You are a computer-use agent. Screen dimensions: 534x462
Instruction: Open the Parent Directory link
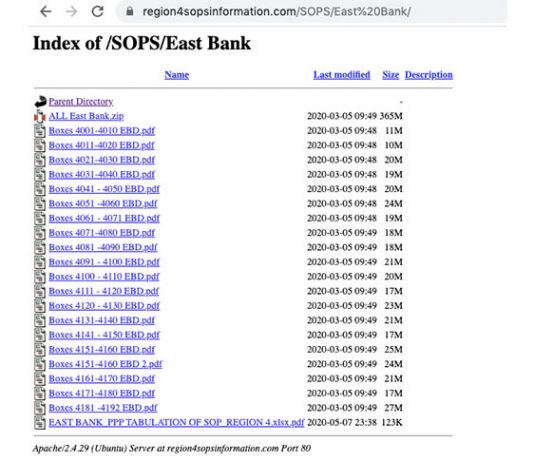point(81,101)
